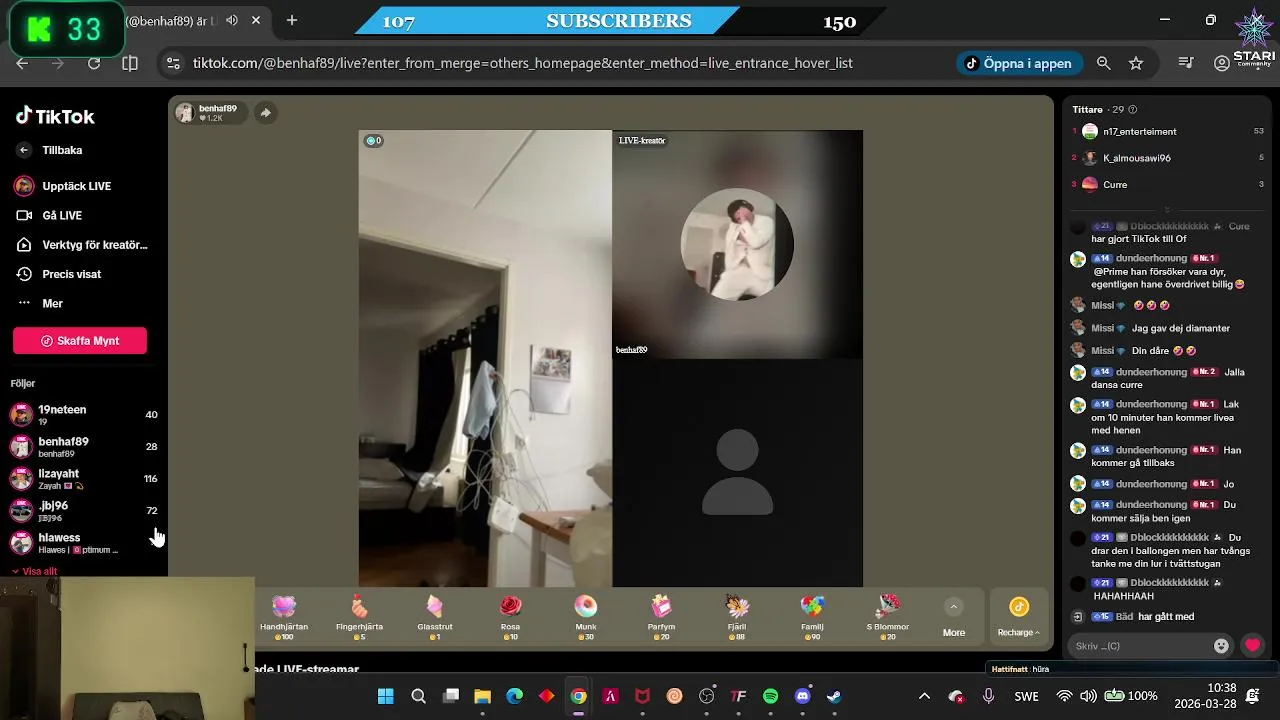Screen dimensions: 1280x720
Task: Send the Handhjärtan gift
Action: (284, 617)
